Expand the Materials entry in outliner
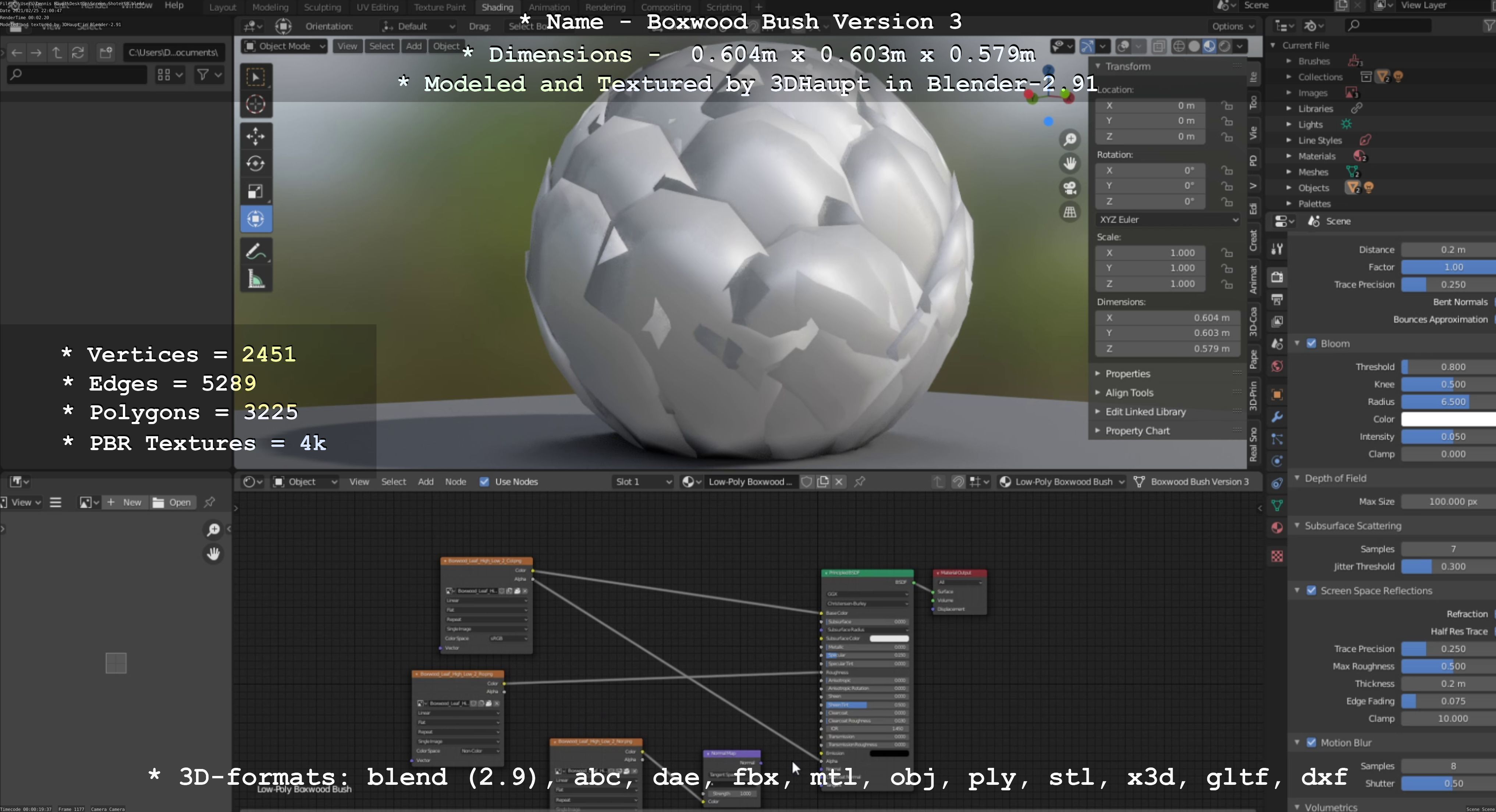The height and width of the screenshot is (812, 1496). (1289, 156)
